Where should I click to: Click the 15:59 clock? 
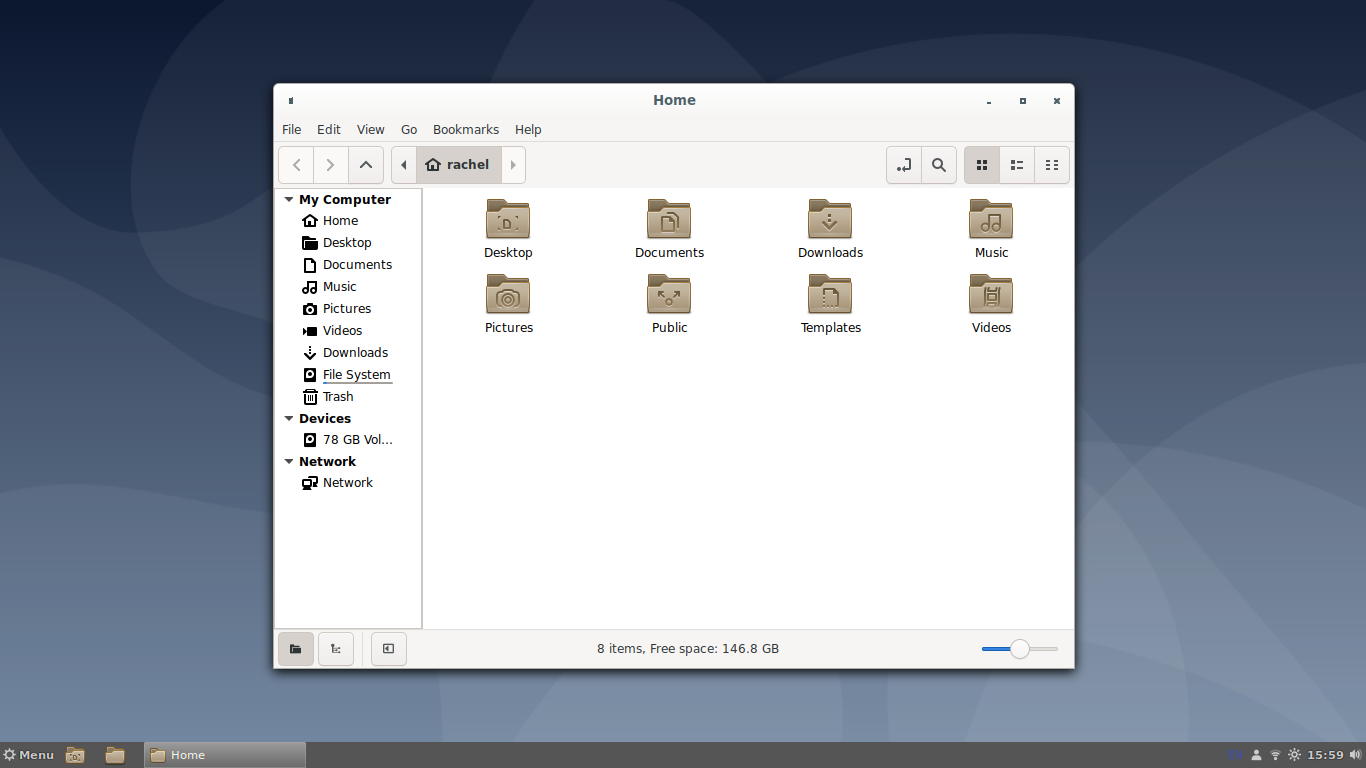coord(1325,755)
